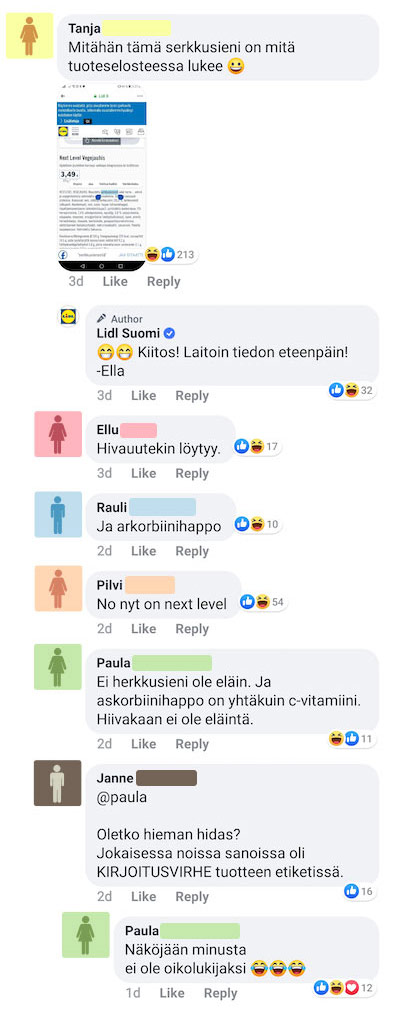The image size is (405, 1015).
Task: Reply to Lidl Suomi's comment
Action: (192, 396)
